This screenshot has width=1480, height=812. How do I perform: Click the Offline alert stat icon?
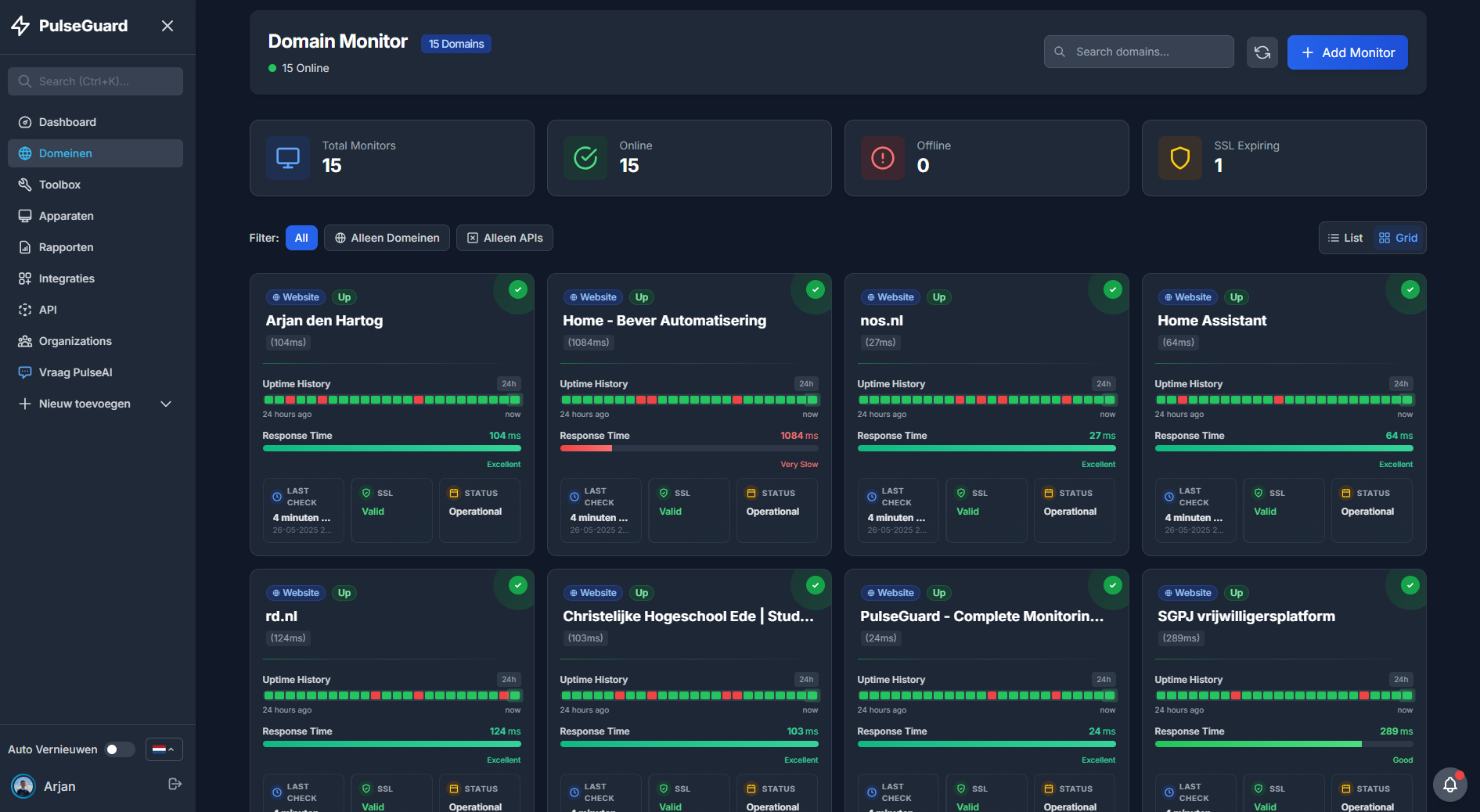tap(883, 158)
